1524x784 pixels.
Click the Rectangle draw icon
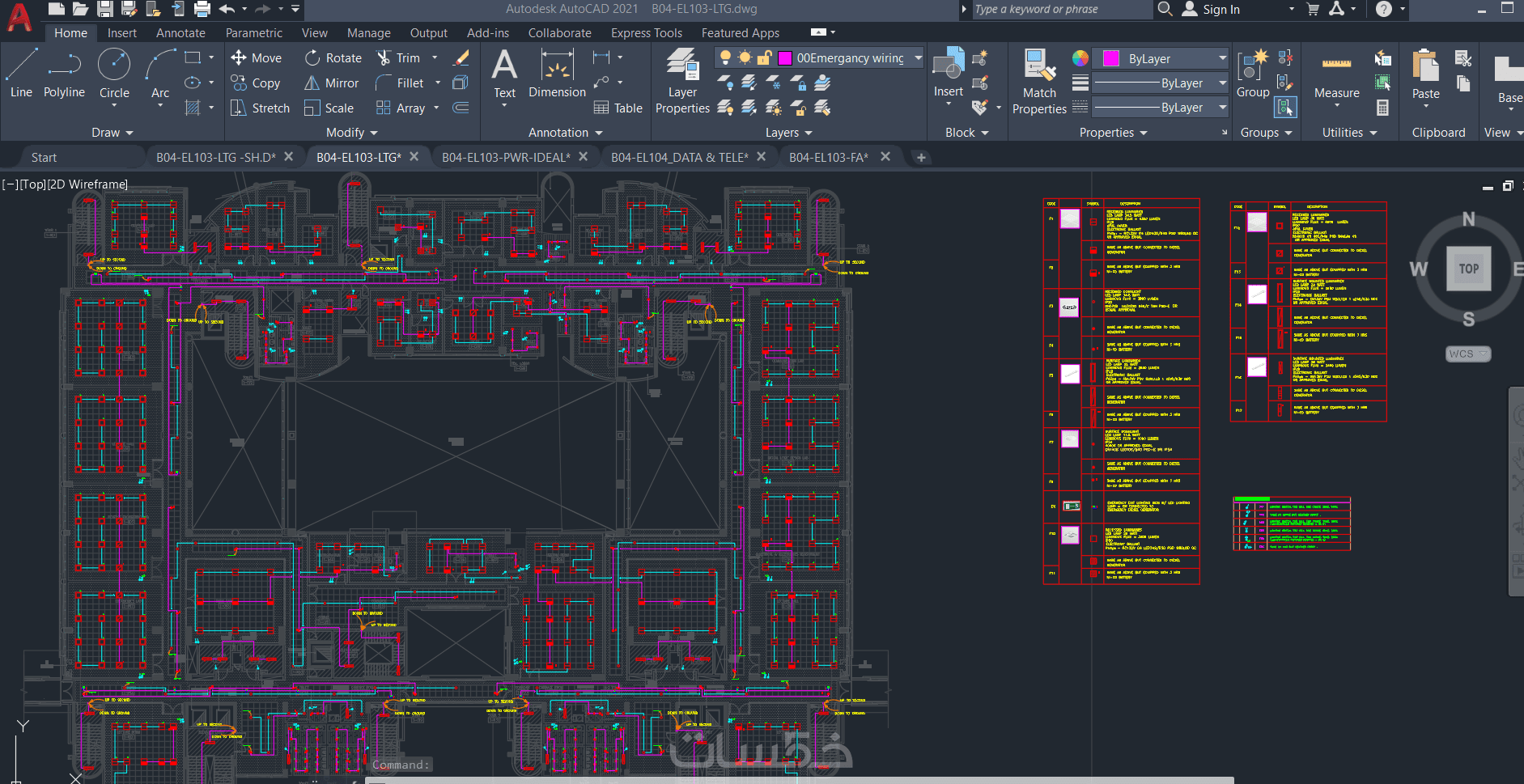point(193,57)
